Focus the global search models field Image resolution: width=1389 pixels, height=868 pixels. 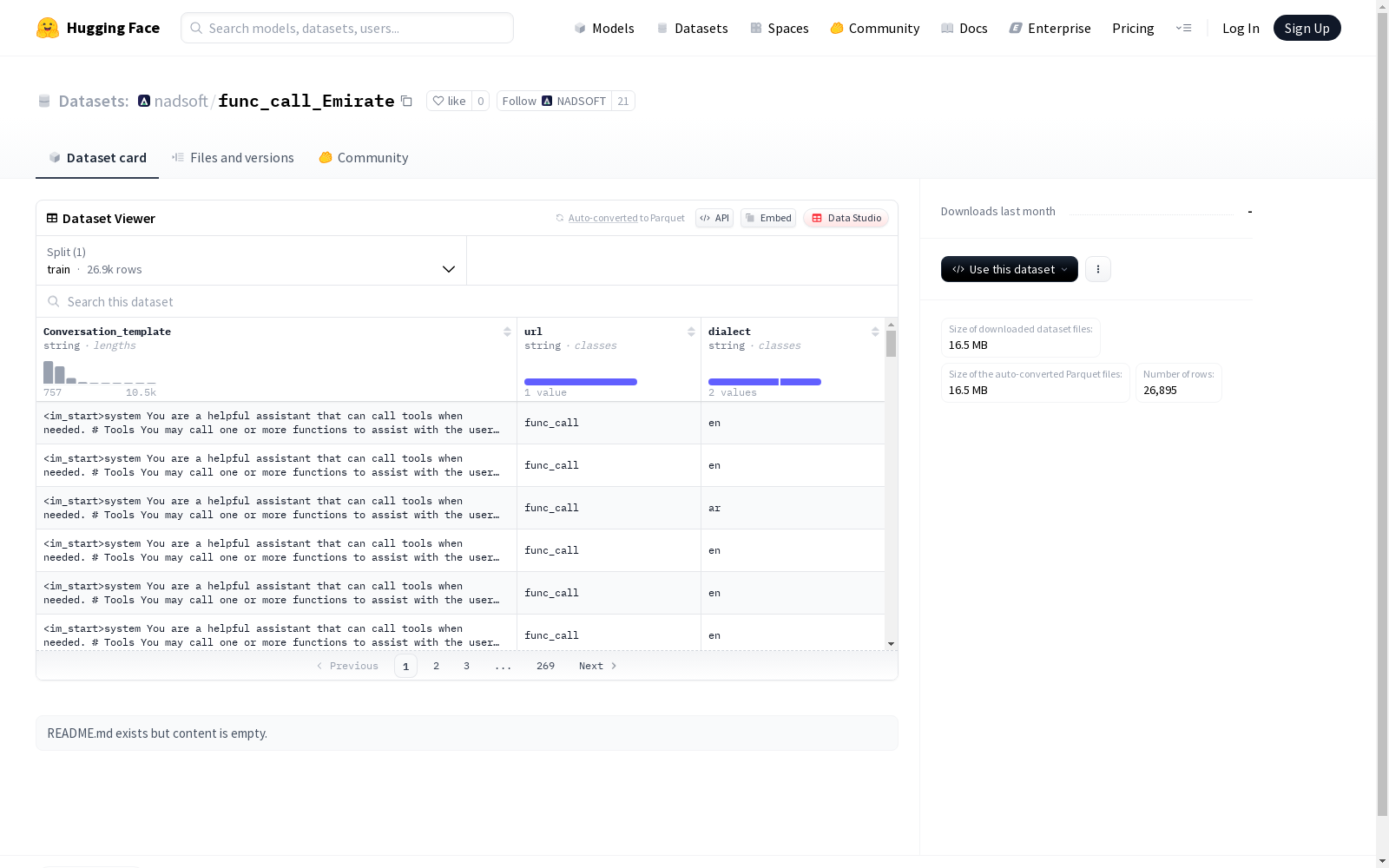coord(347,28)
